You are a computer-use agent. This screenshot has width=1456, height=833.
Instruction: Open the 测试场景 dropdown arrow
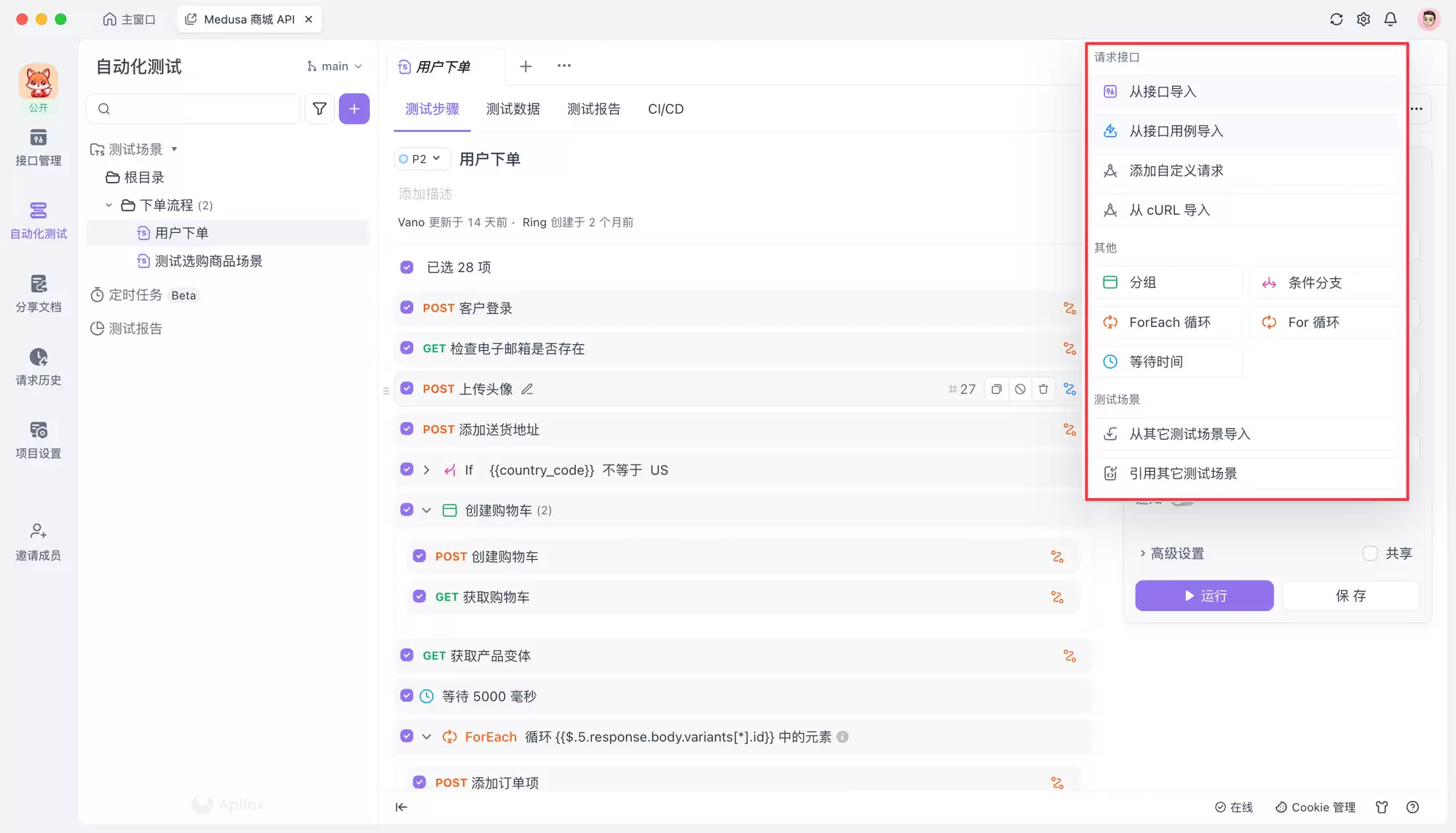pos(174,149)
